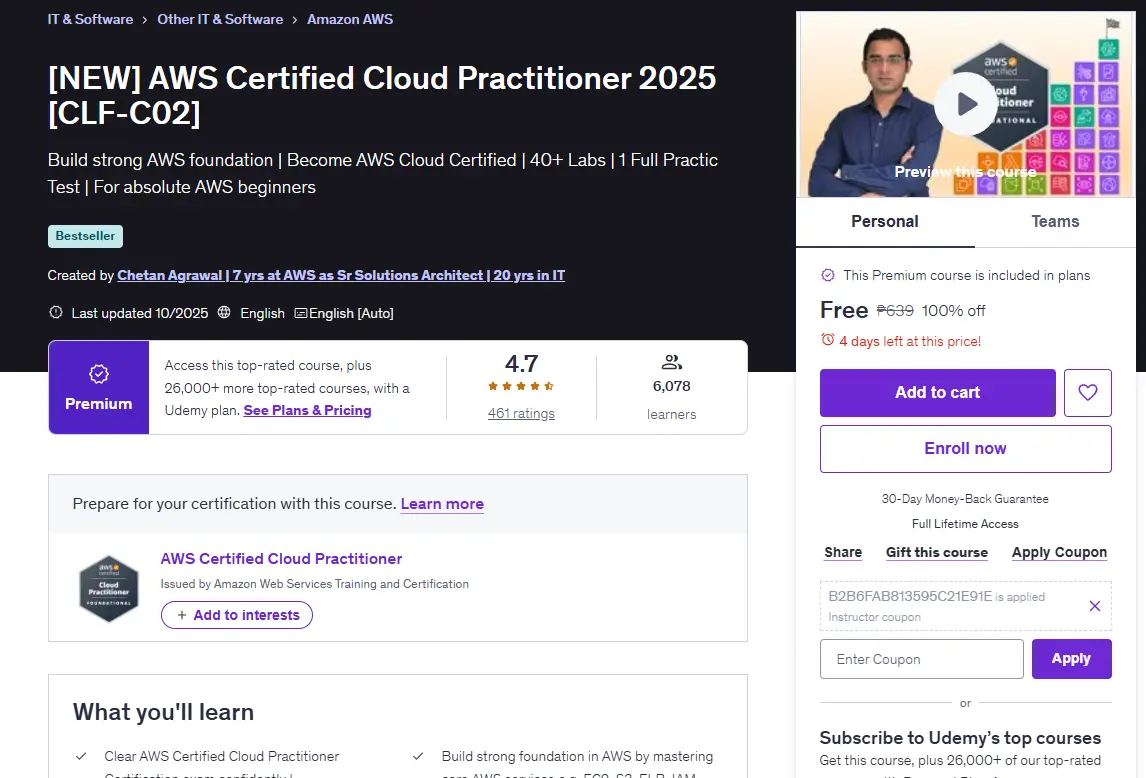Screen dimensions: 1146x778
Task: Focus the Enter Coupon input field
Action: pyautogui.click(x=922, y=659)
